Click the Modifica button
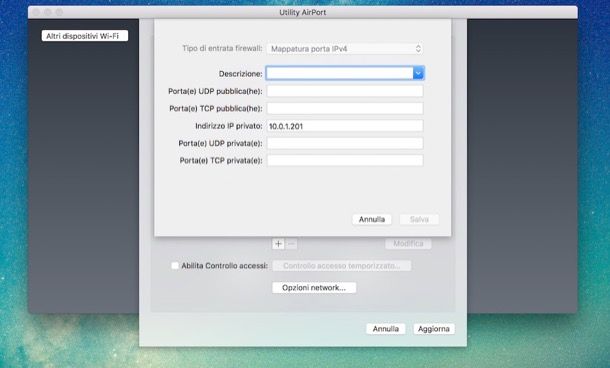Image resolution: width=610 pixels, height=368 pixels. point(408,244)
